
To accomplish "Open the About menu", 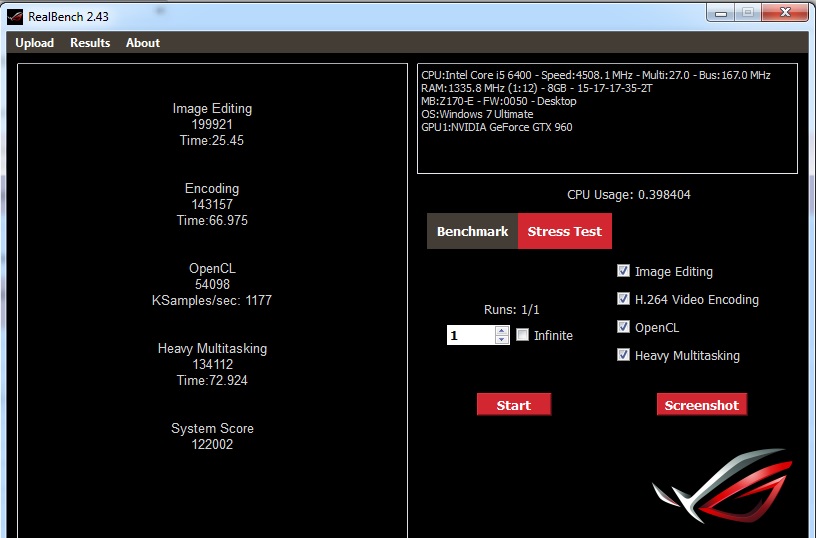I will pos(143,43).
